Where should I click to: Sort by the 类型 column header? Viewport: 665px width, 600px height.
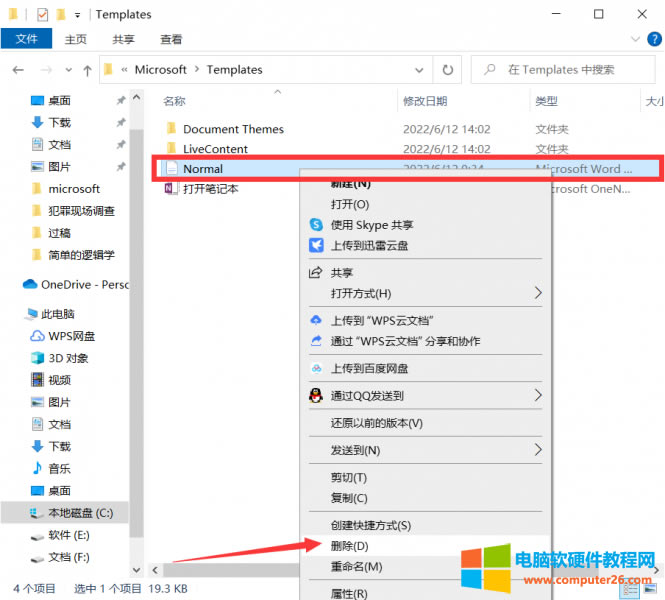coord(546,101)
